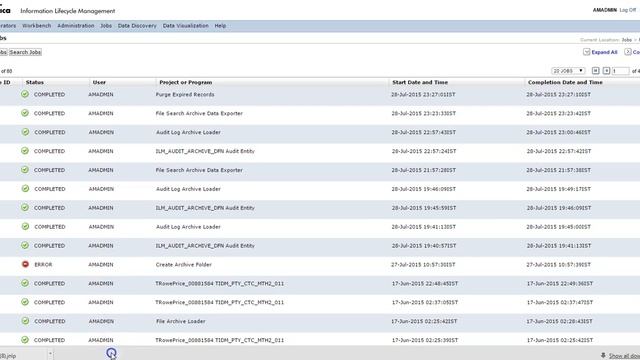
Task: Click completed icon for File Archive Loader job
Action: pos(25,321)
